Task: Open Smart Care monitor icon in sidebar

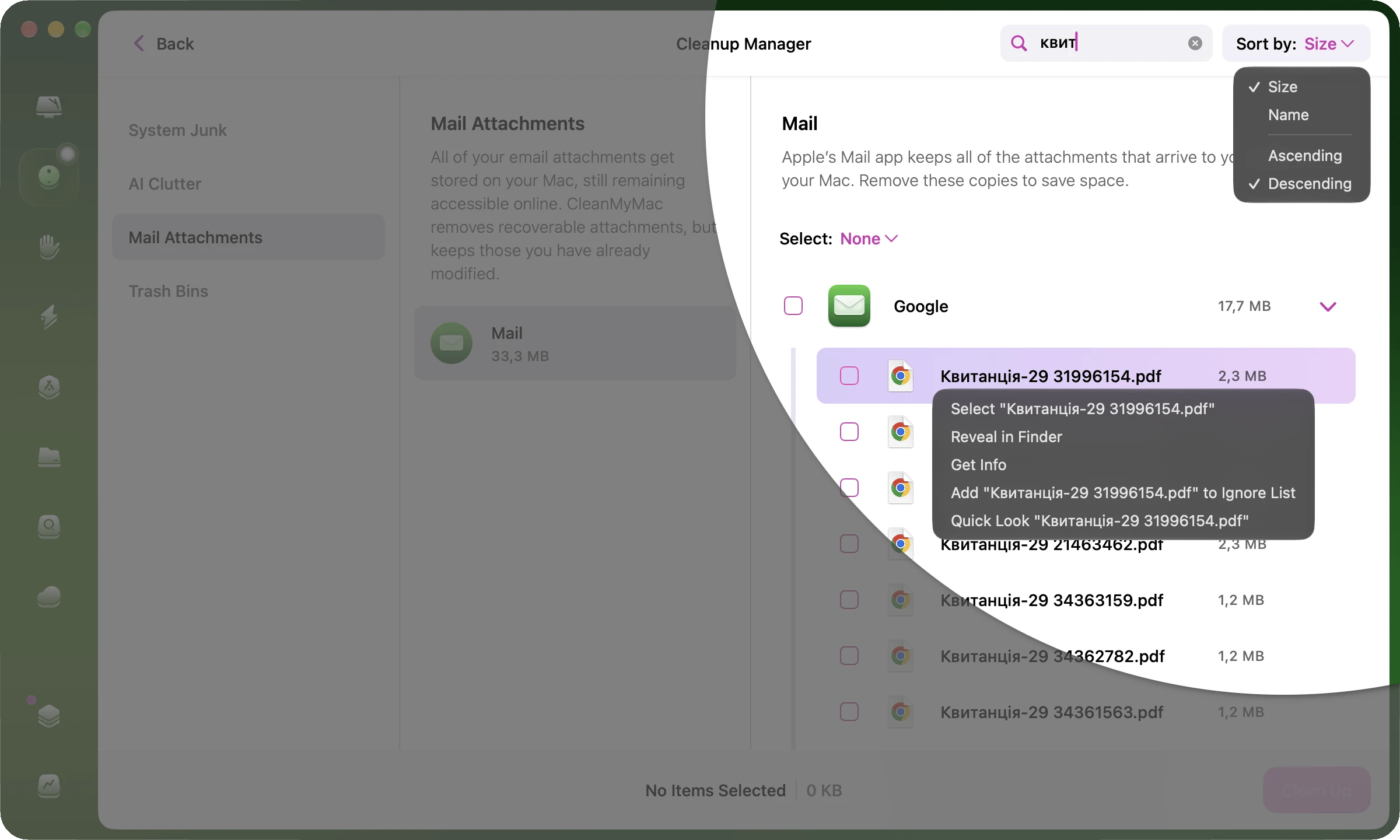Action: [x=49, y=107]
